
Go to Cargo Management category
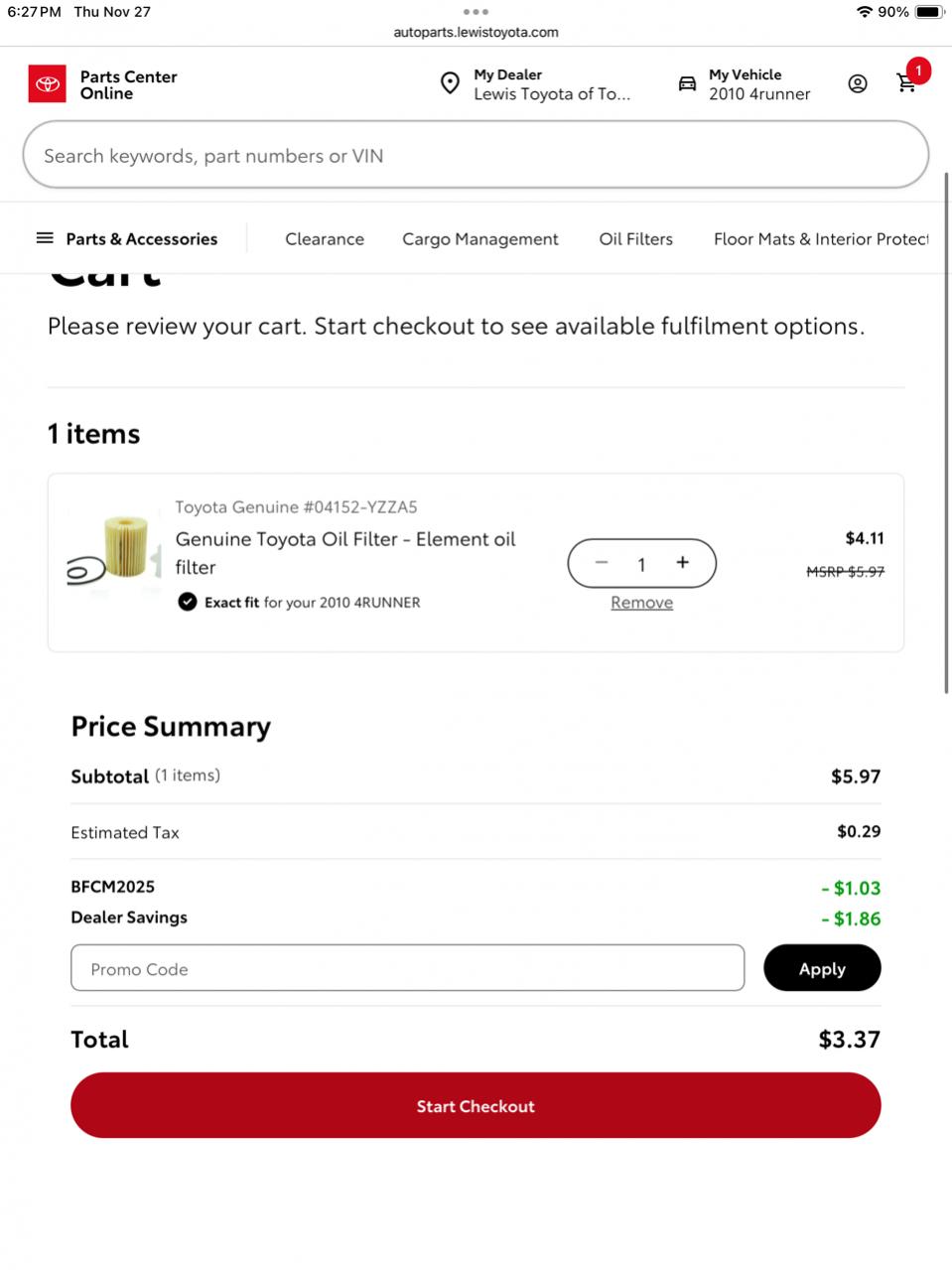[480, 239]
